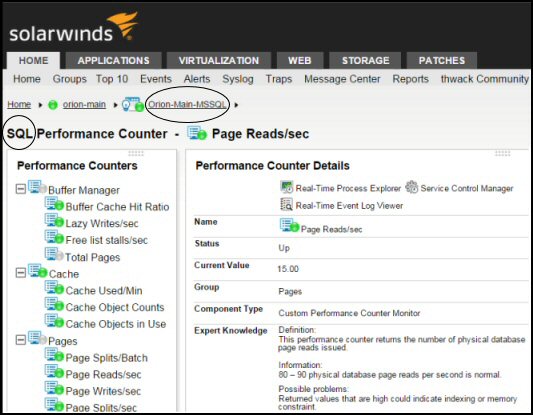Switch to the VIRTUALIZATION tab
533x415 pixels.
click(219, 60)
